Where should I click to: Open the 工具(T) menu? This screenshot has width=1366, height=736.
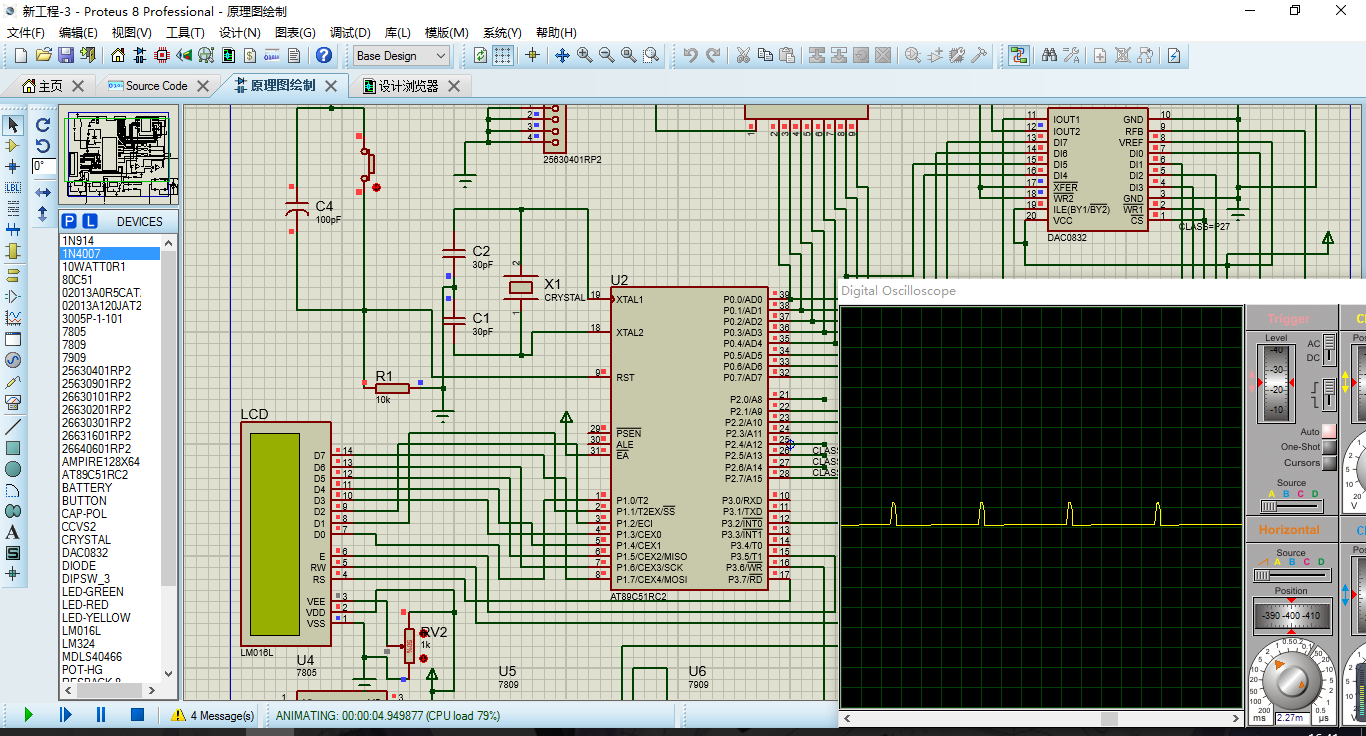pyautogui.click(x=185, y=33)
